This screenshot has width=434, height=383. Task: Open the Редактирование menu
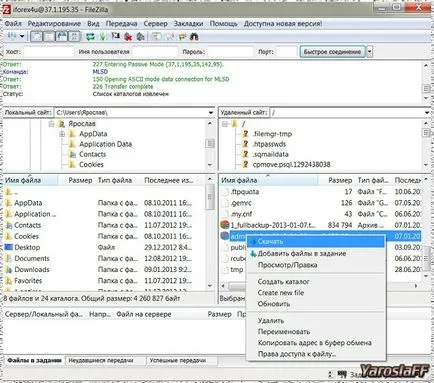[54, 24]
